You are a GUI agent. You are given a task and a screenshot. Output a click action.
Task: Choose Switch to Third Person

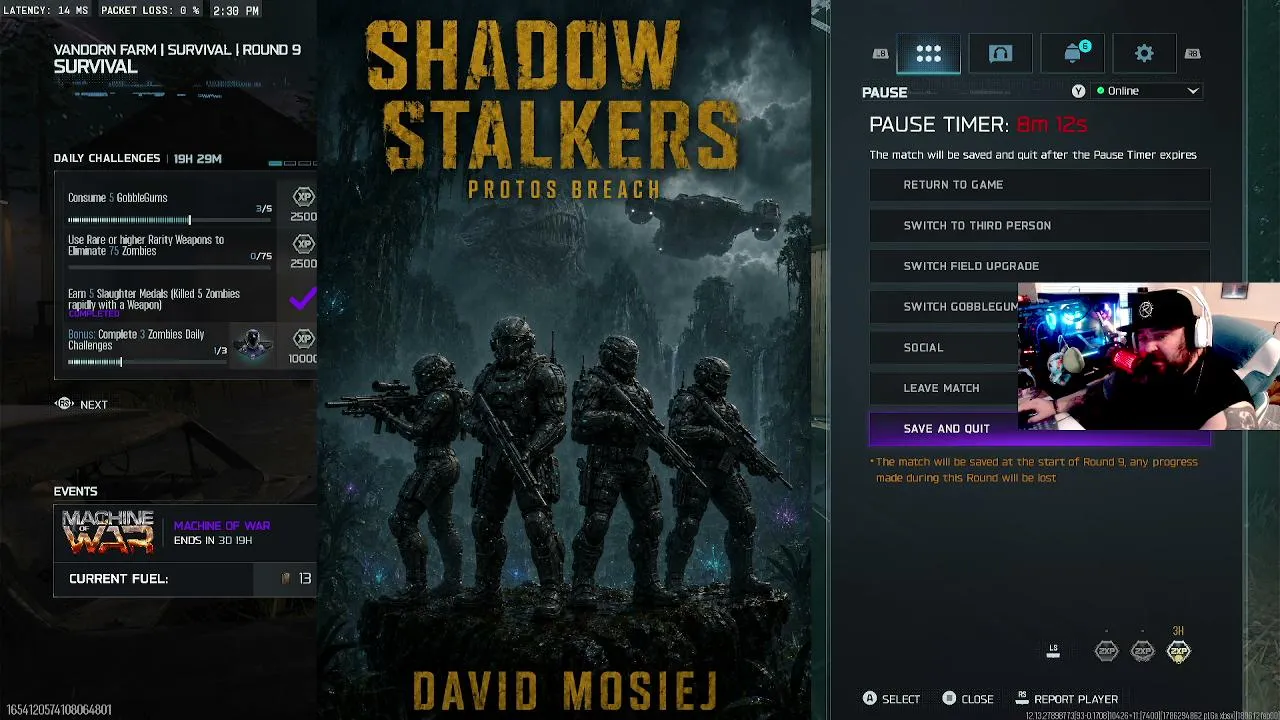tap(1040, 226)
